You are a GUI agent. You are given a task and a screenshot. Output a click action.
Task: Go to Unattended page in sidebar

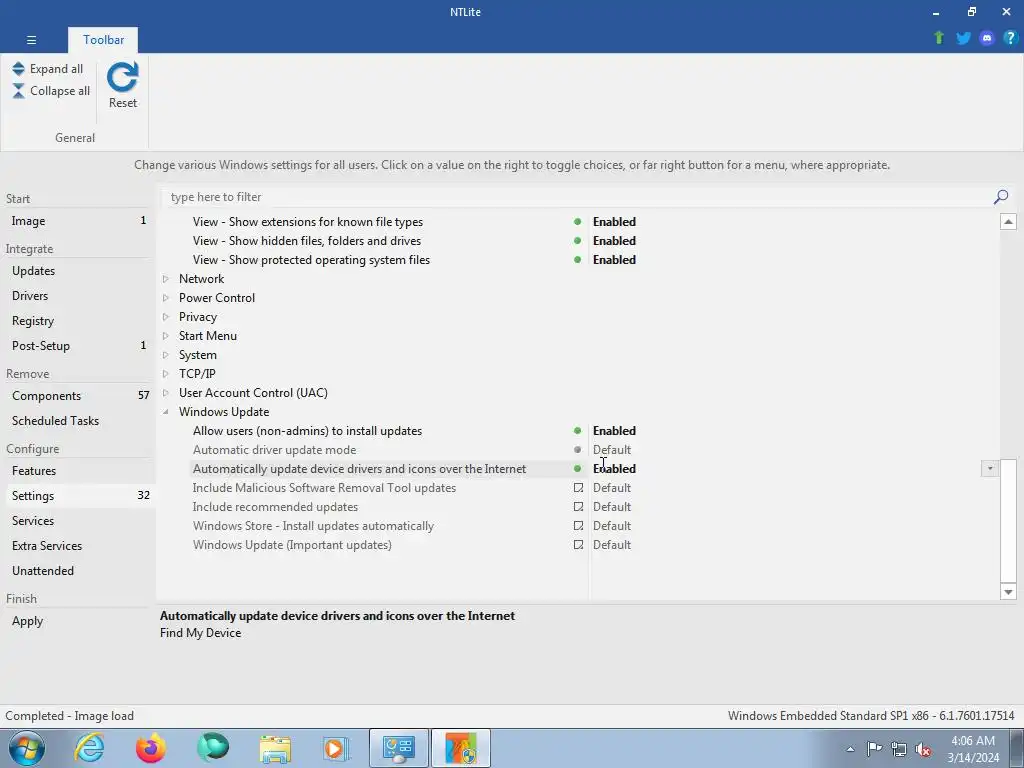coord(78,571)
